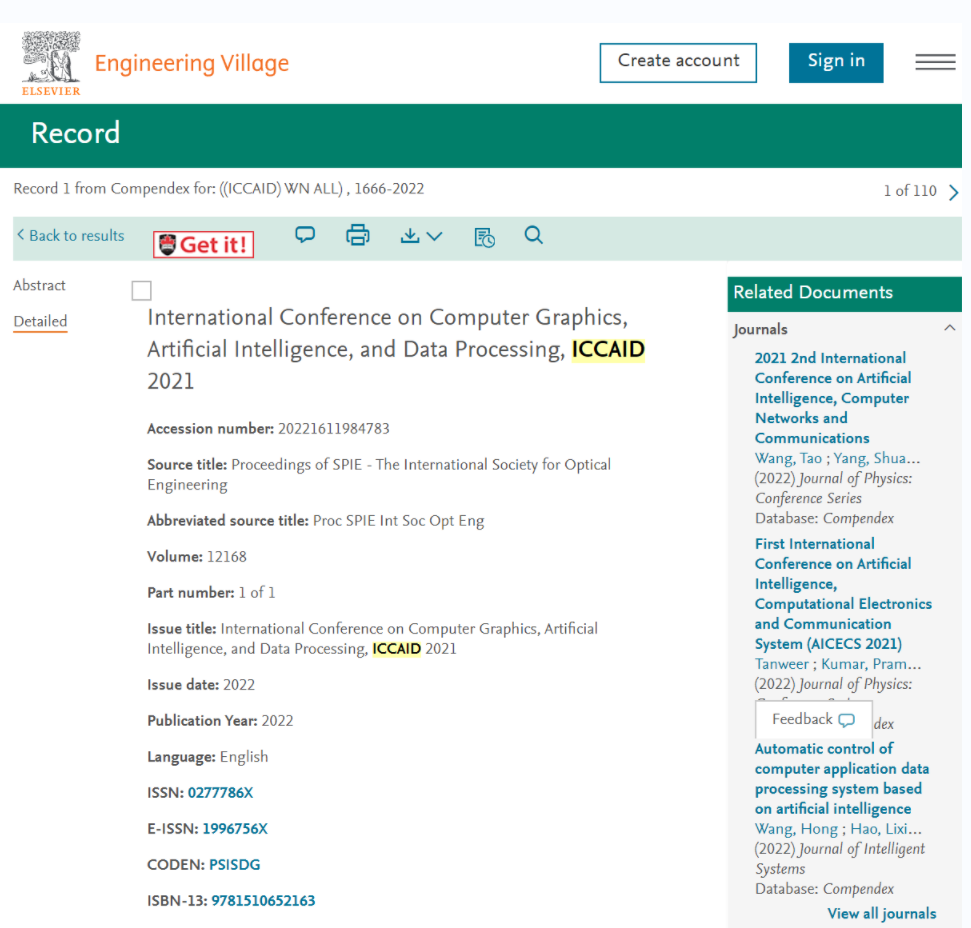
Task: Click the Sign in button
Action: pyautogui.click(x=836, y=63)
